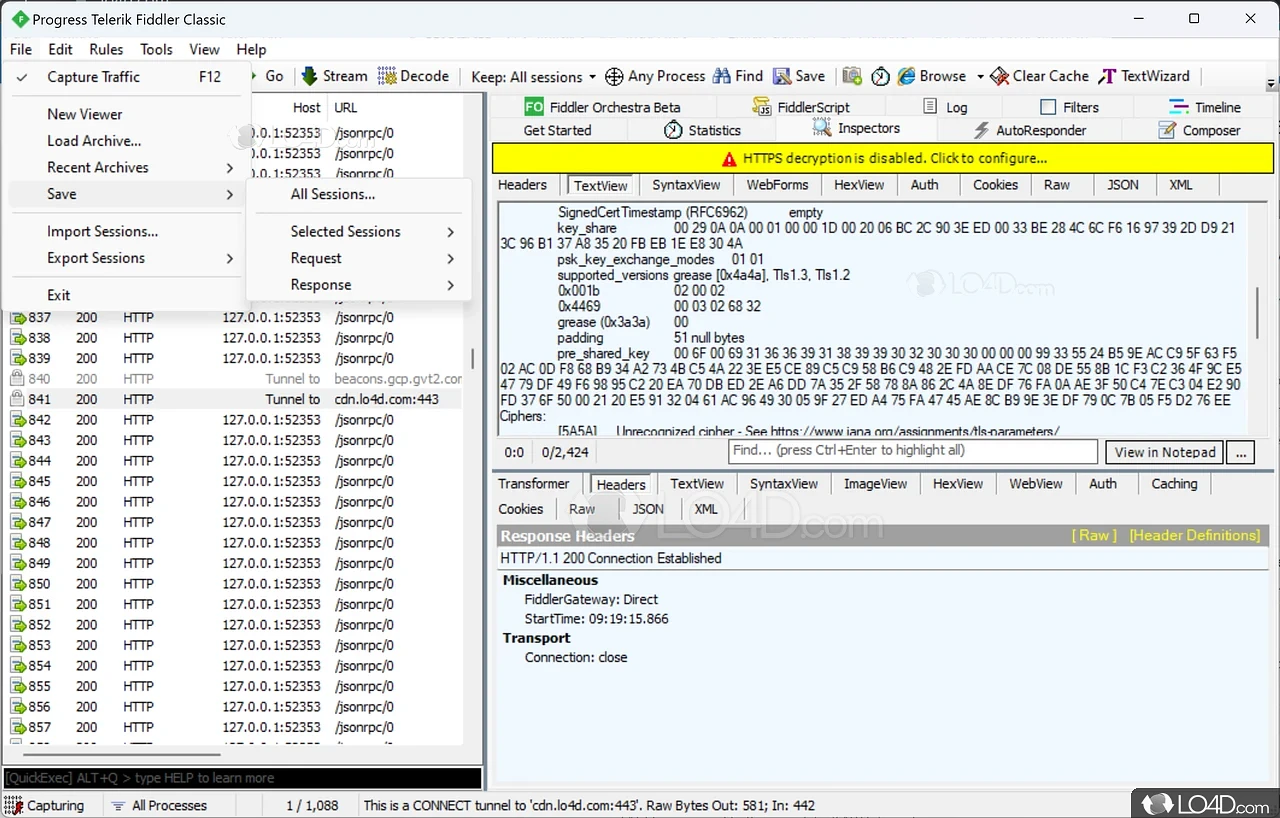Click the stopwatch timer icon in toolbar
1280x818 pixels.
[880, 76]
